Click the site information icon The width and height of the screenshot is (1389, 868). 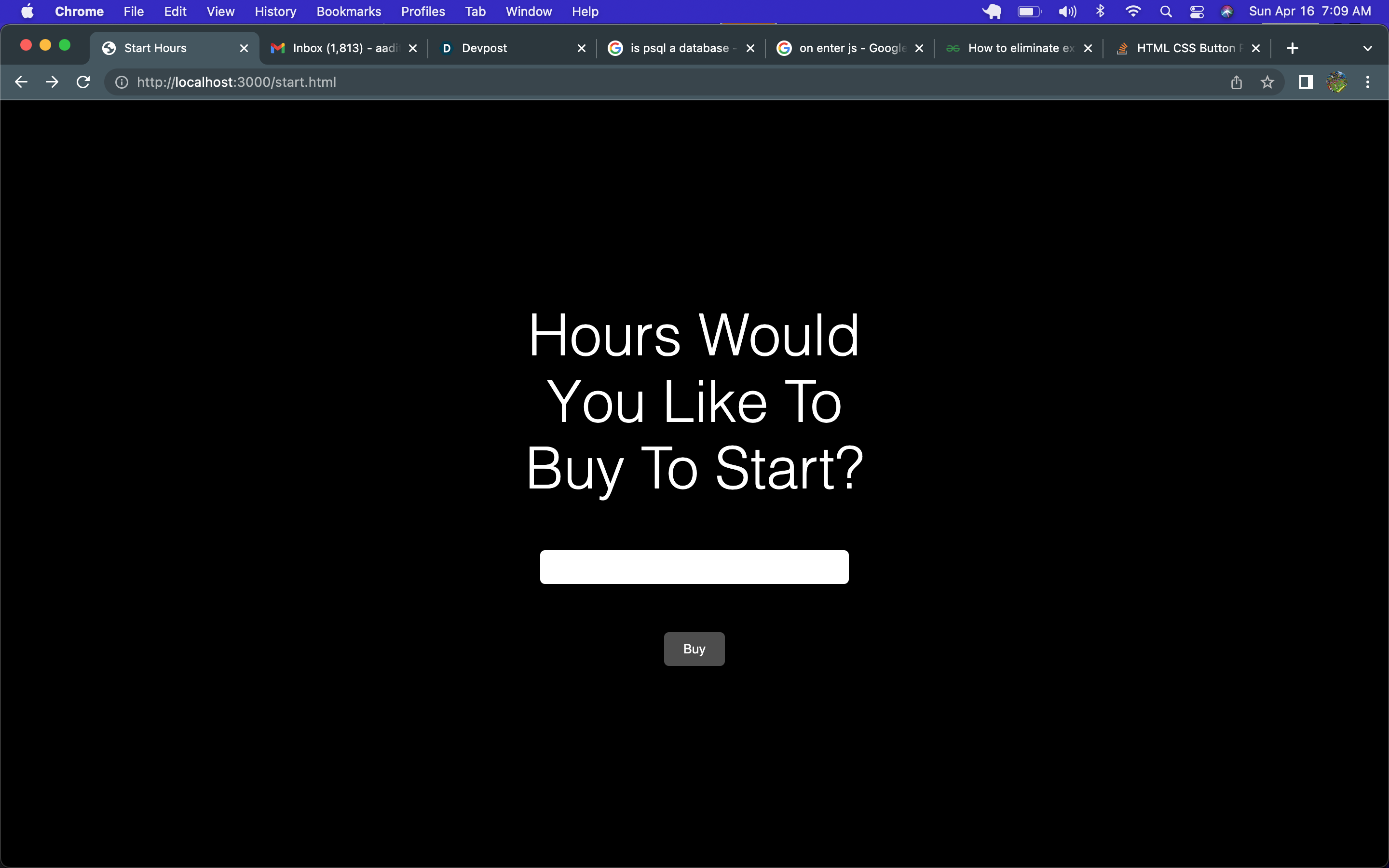click(x=122, y=82)
